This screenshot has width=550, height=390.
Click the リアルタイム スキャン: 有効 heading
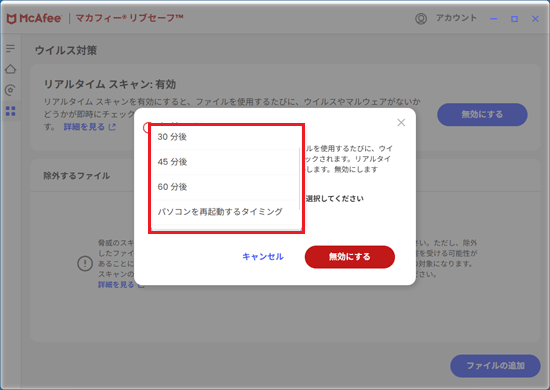(110, 85)
